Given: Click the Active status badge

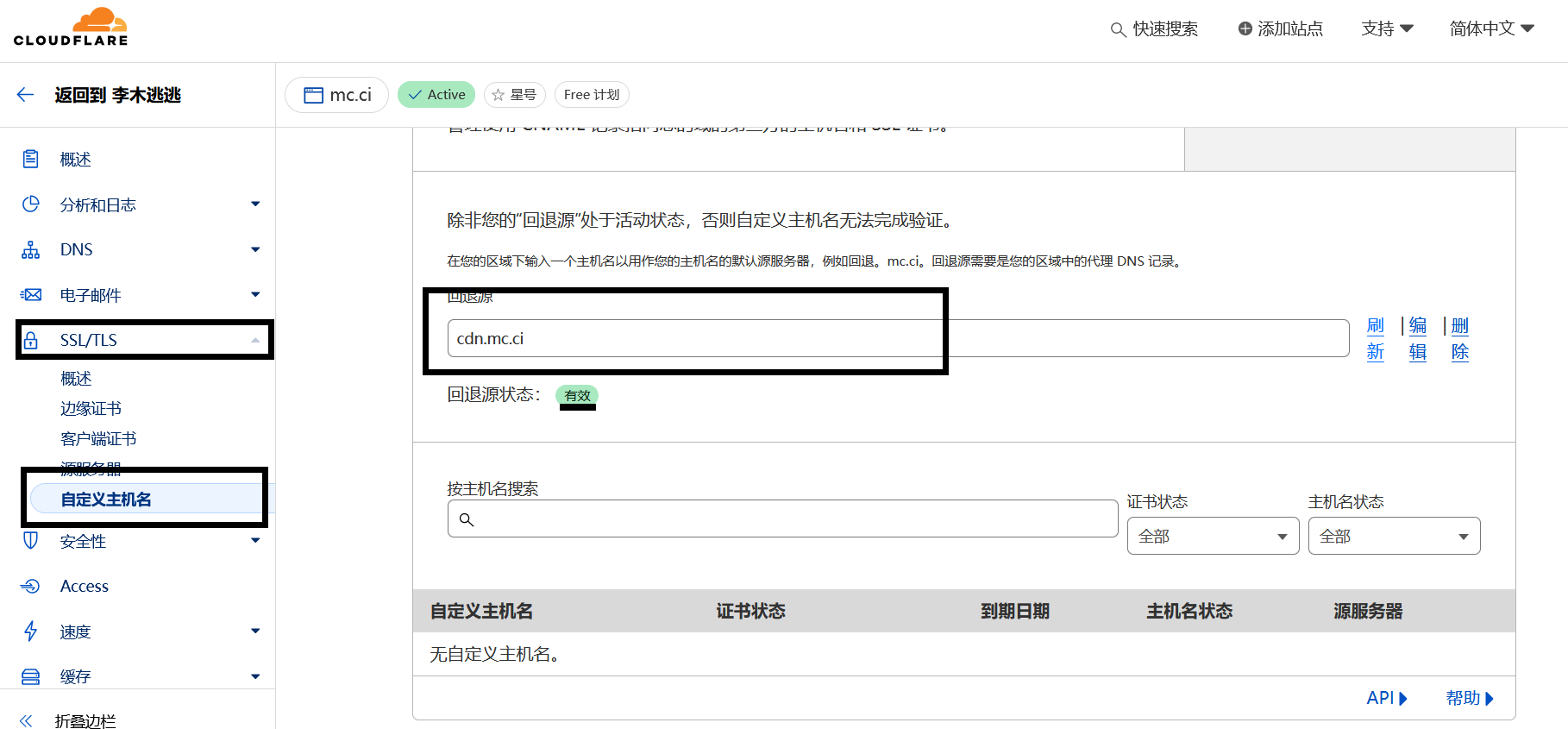Looking at the screenshot, I should (x=436, y=95).
